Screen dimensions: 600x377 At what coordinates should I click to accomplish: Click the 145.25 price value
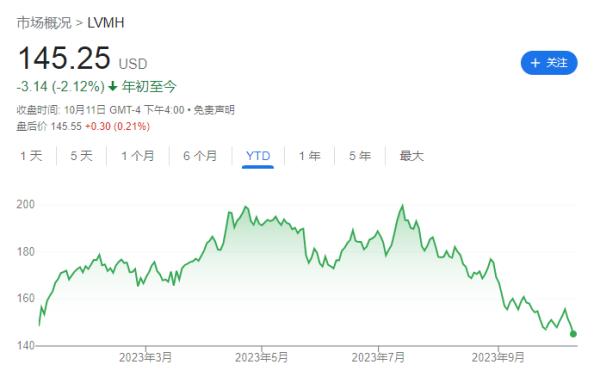(x=64, y=58)
